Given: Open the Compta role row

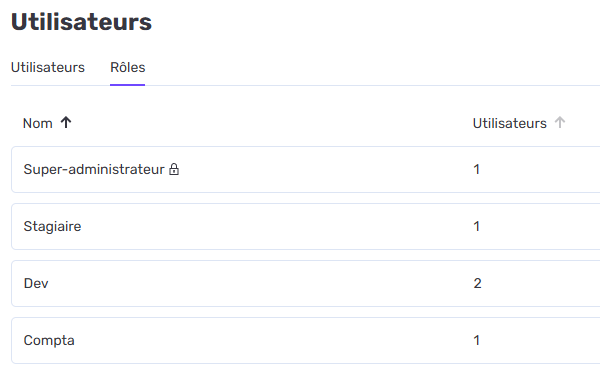Looking at the screenshot, I should click(306, 340).
